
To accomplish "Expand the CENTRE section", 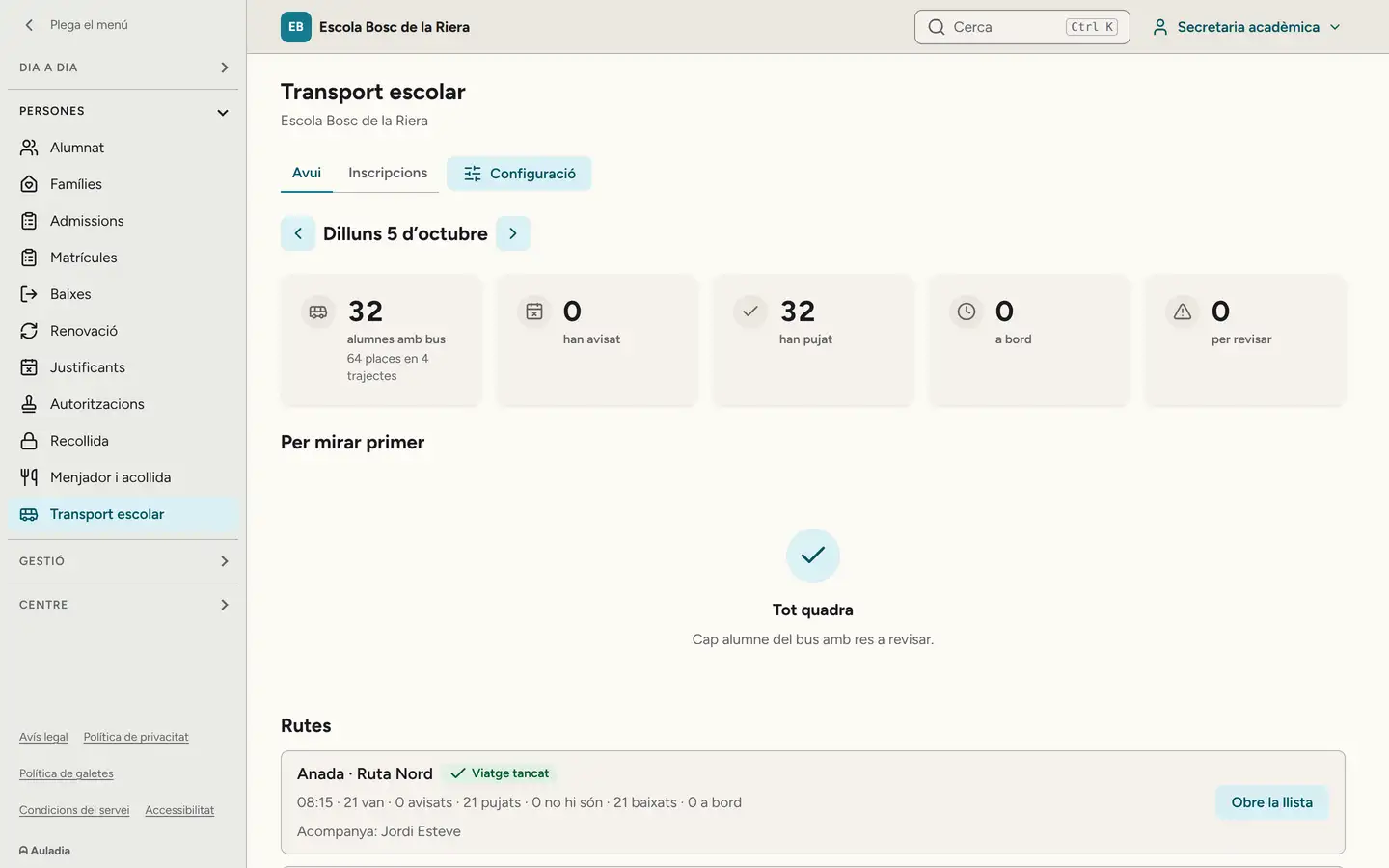I will click(123, 605).
